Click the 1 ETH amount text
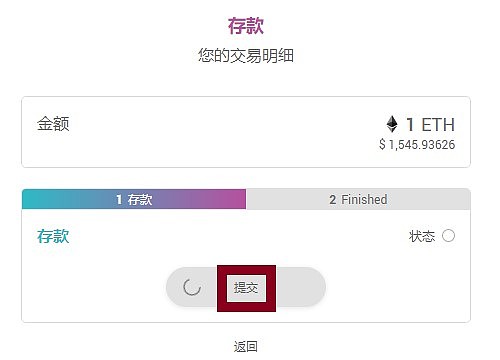This screenshot has height=360, width=500. 430,125
